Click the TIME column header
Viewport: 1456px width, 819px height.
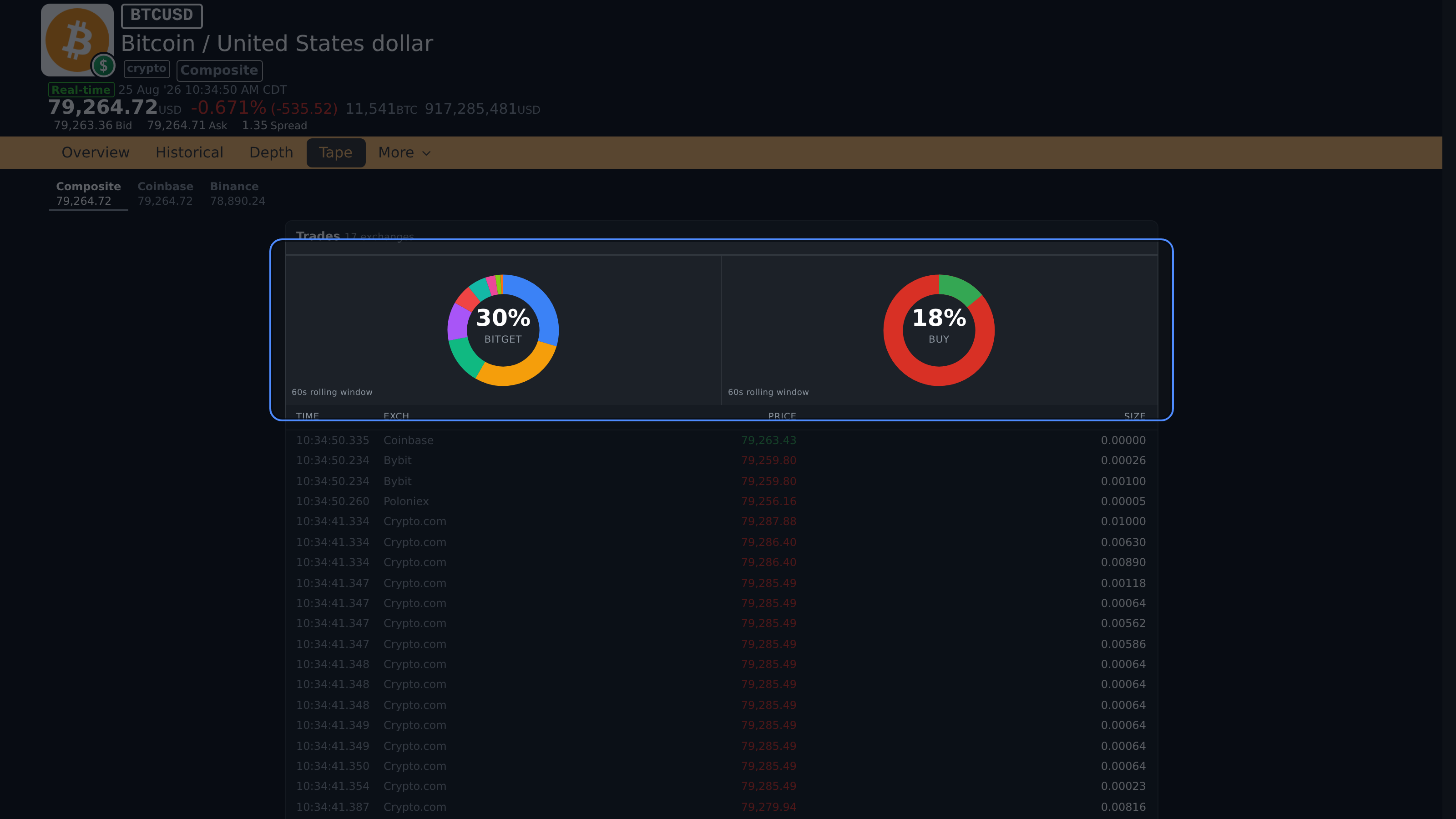[308, 416]
